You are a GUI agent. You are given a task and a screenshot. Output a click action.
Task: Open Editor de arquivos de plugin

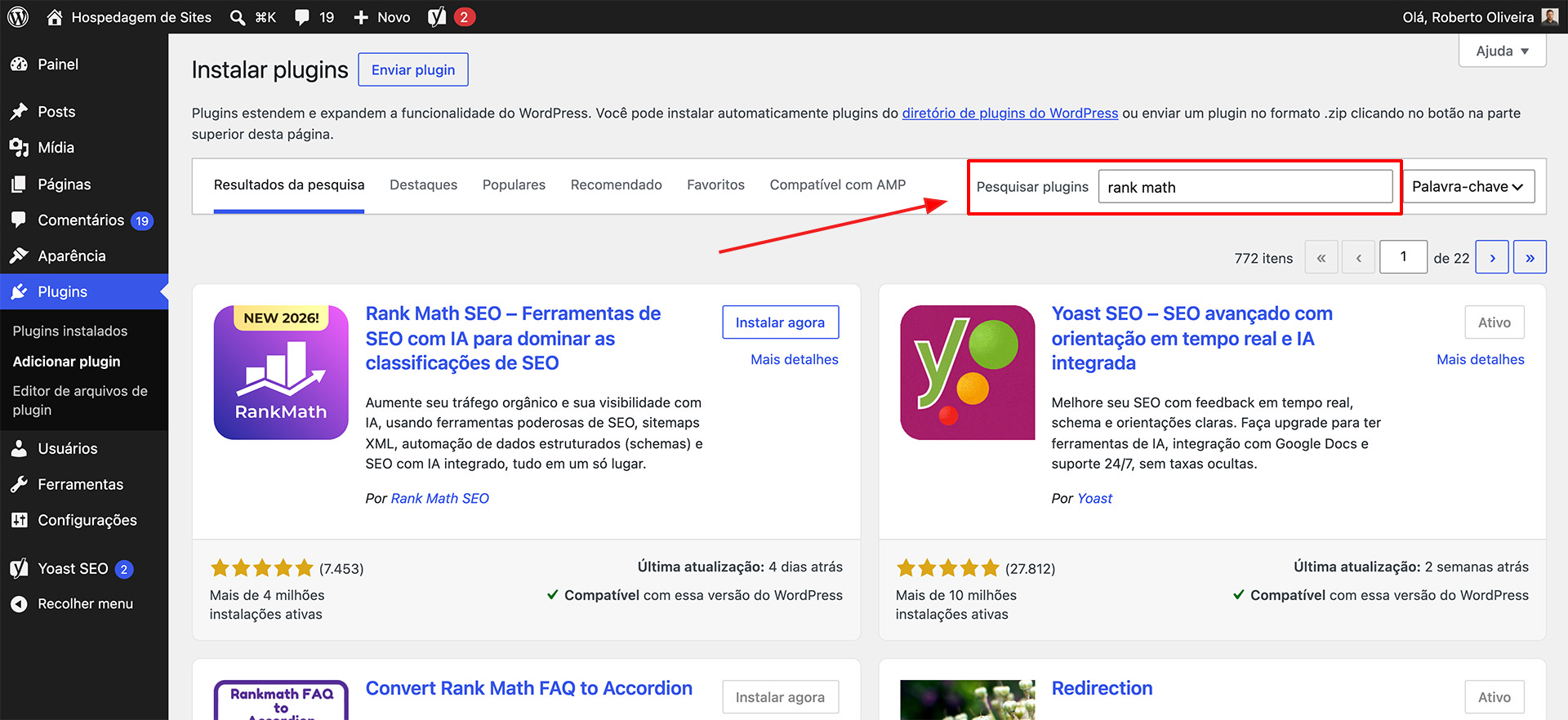point(80,401)
